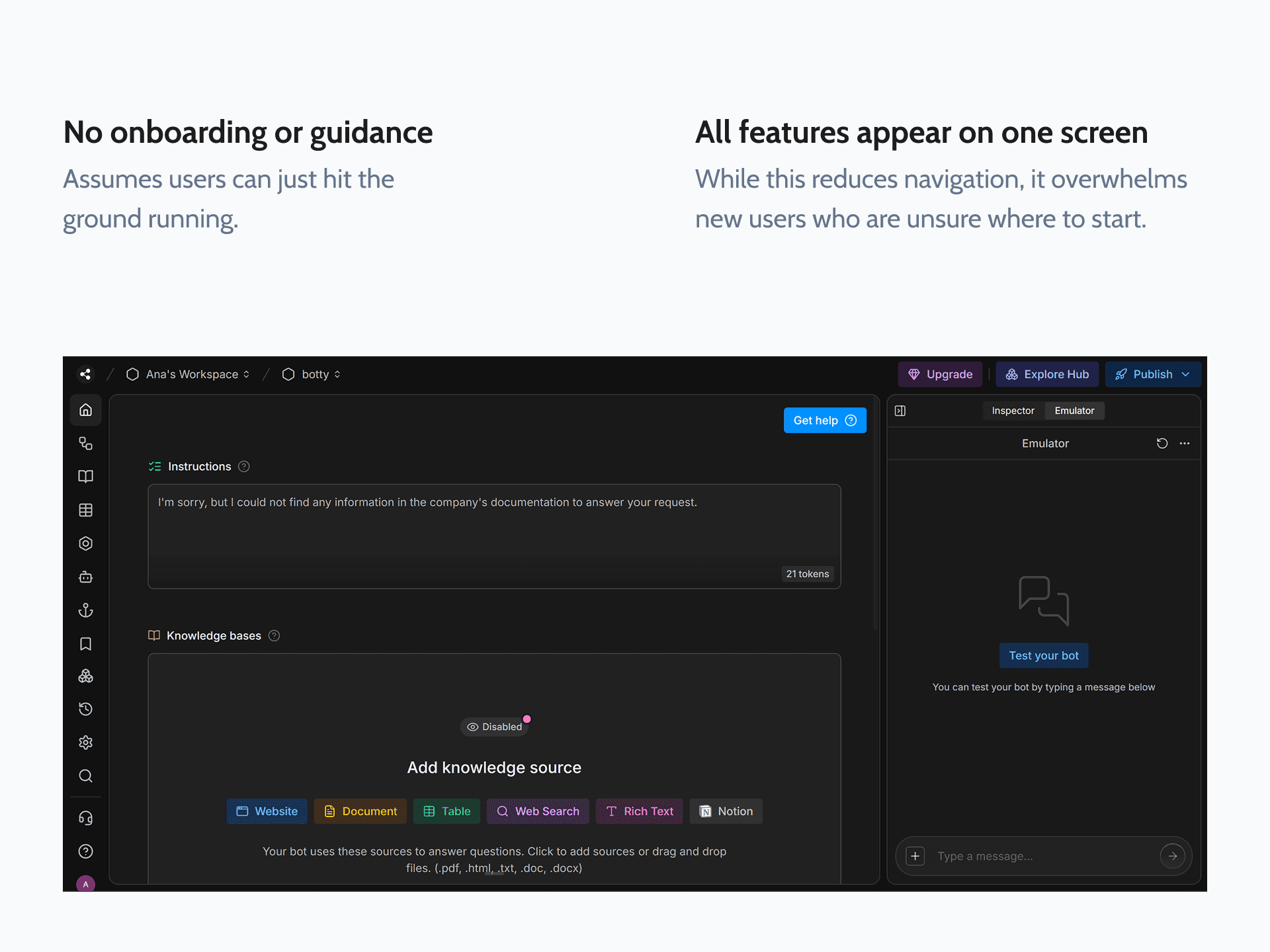Collapse the right side panel with the toggle icon
Viewport: 1270px width, 952px height.
900,411
